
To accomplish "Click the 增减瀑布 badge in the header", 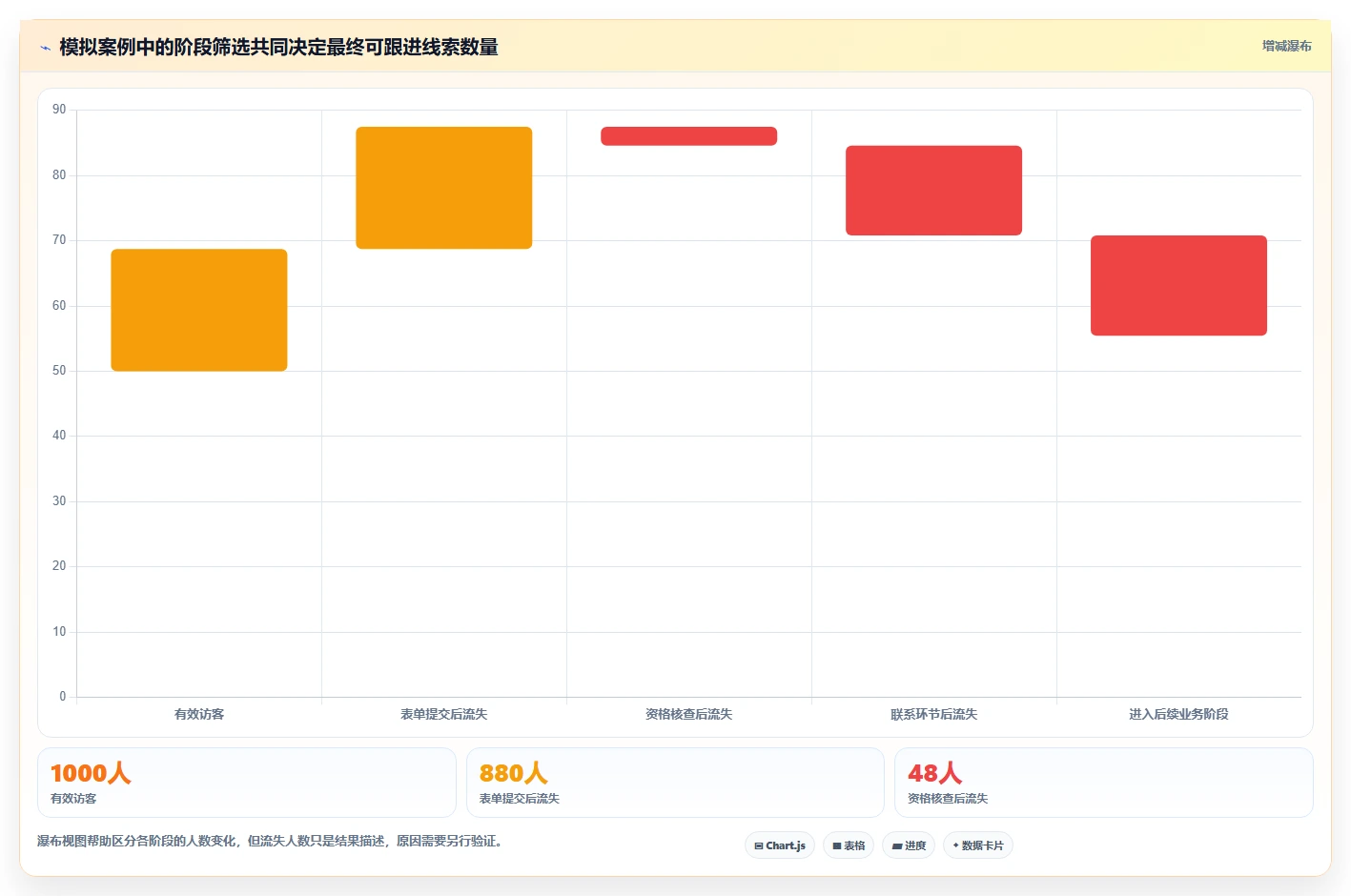I will click(1286, 46).
